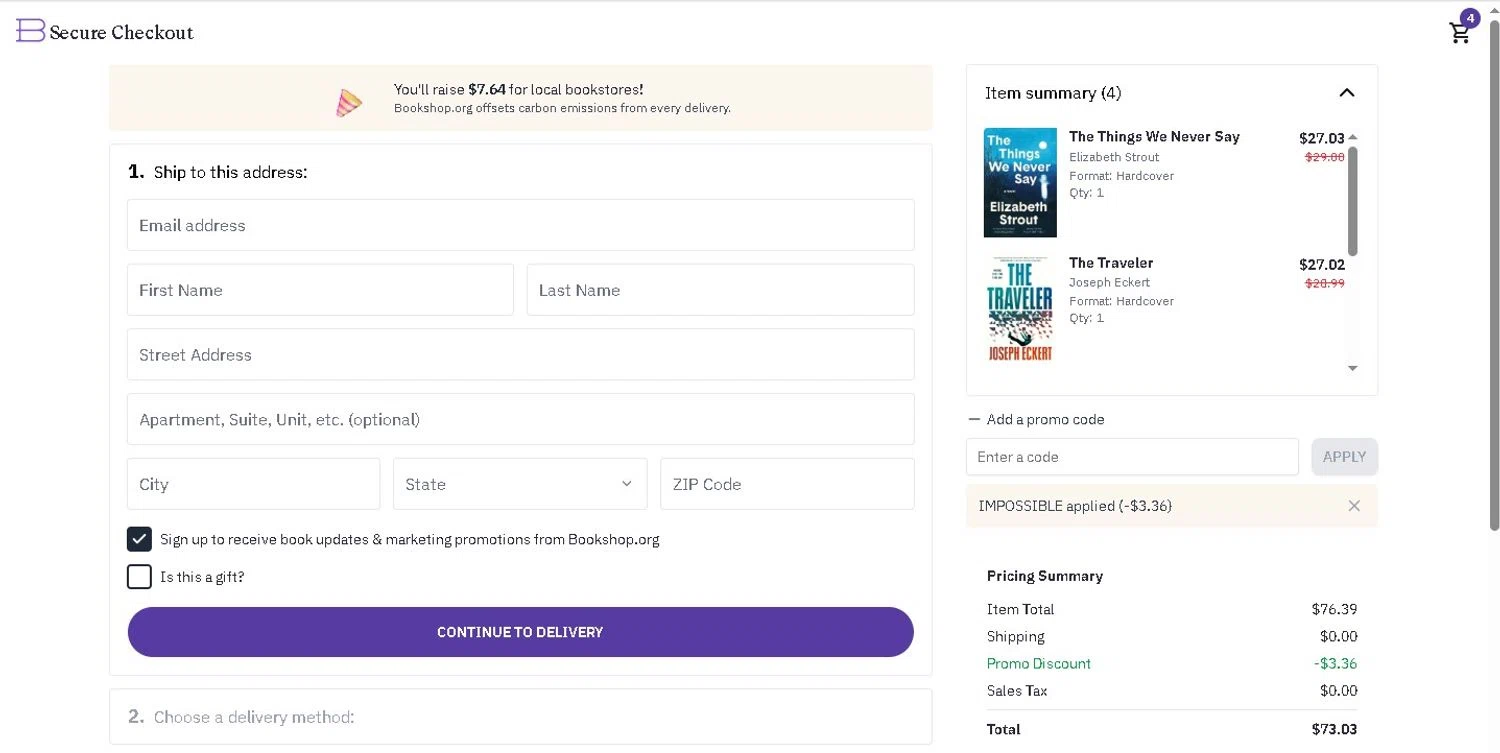The height and width of the screenshot is (753, 1500).
Task: Focus the Email address field
Action: (520, 225)
